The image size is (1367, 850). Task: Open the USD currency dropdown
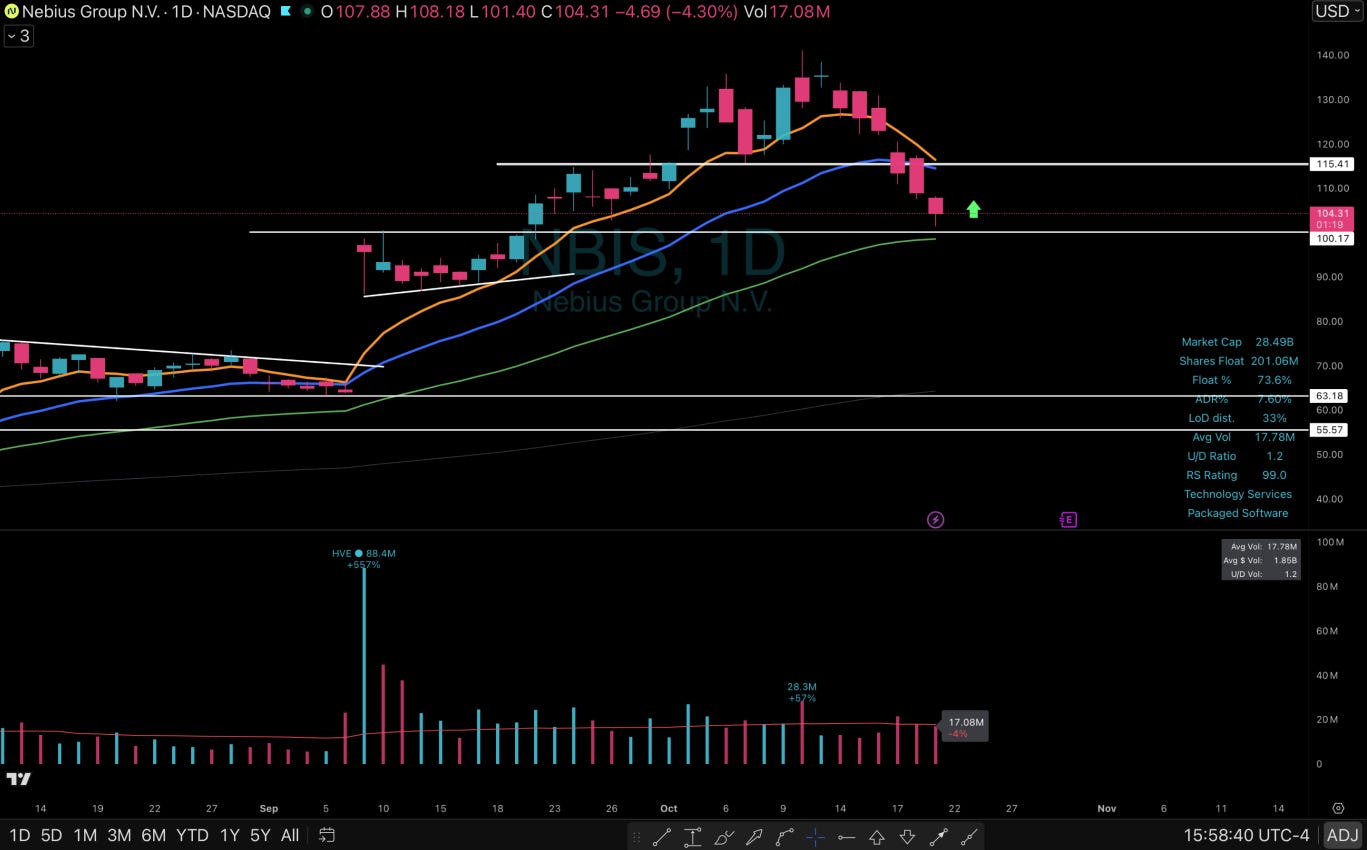coord(1337,12)
